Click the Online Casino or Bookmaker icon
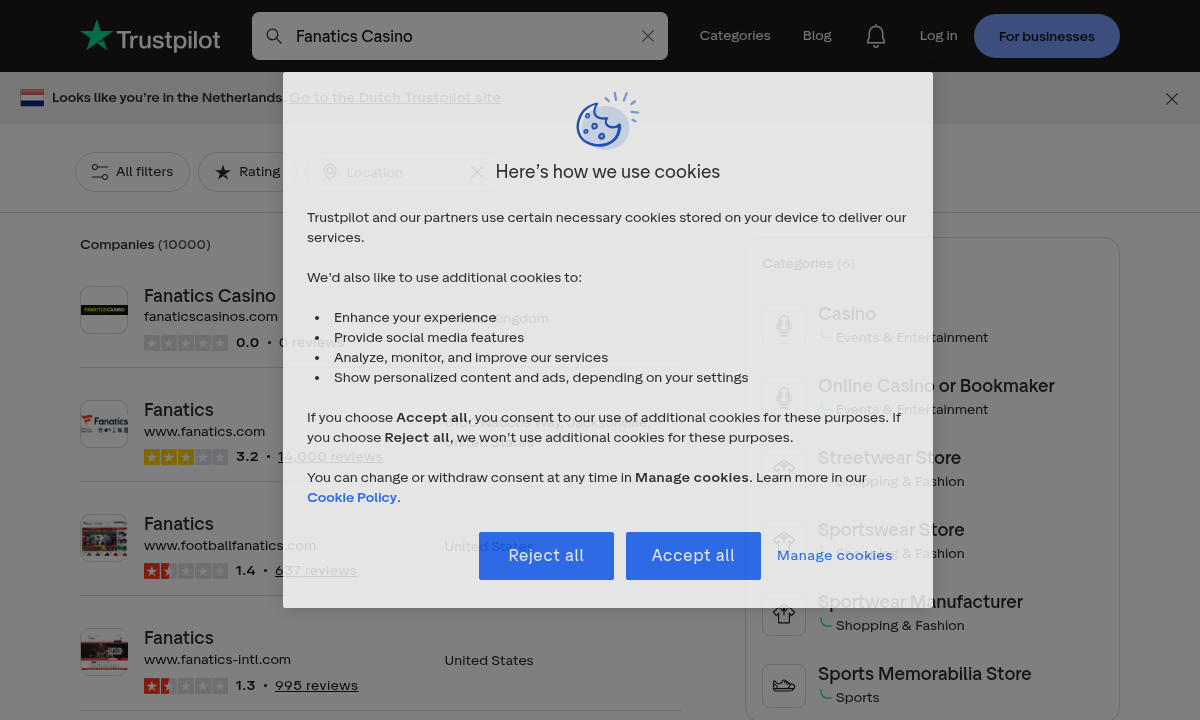Image resolution: width=1200 pixels, height=720 pixels. point(784,398)
